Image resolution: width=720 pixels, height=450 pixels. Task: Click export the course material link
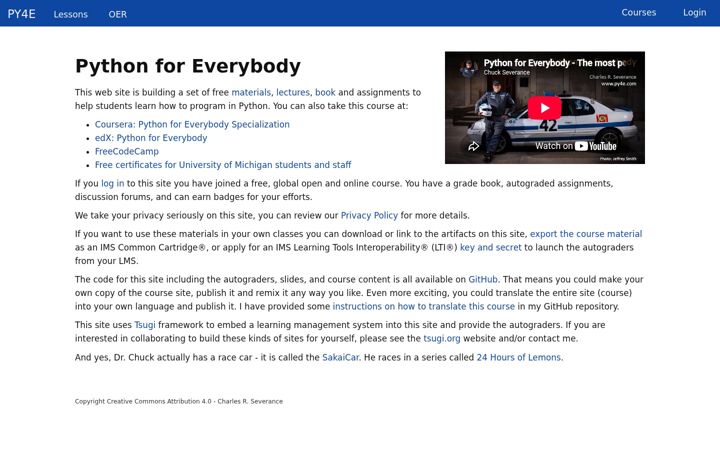click(586, 234)
